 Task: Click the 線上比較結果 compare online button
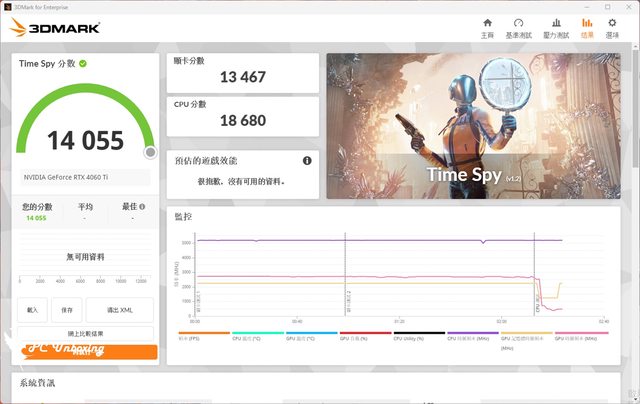pyautogui.click(x=86, y=333)
